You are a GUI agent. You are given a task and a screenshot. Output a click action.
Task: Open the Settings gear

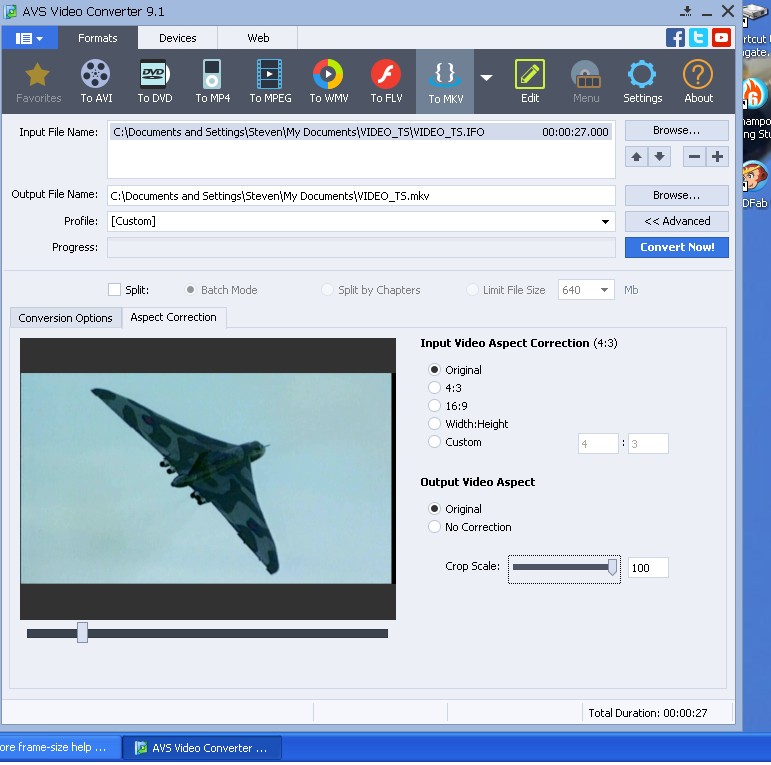[642, 82]
